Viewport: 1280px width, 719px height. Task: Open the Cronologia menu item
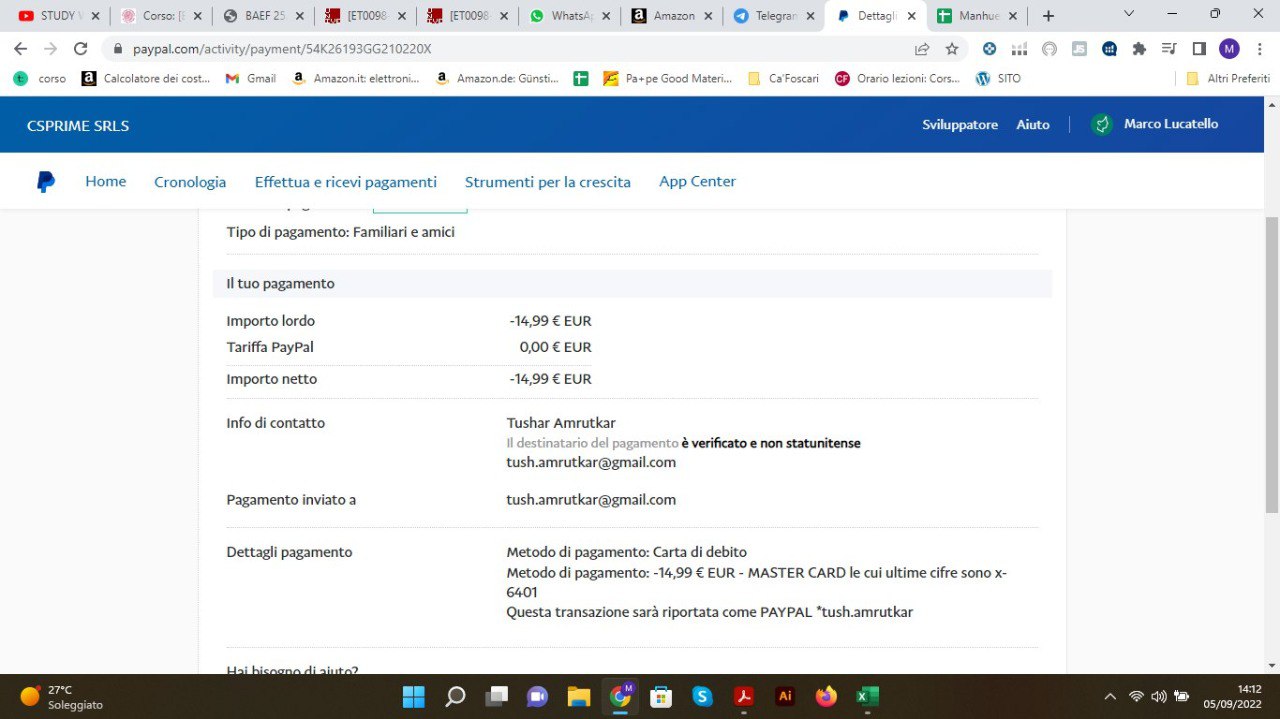pos(190,182)
